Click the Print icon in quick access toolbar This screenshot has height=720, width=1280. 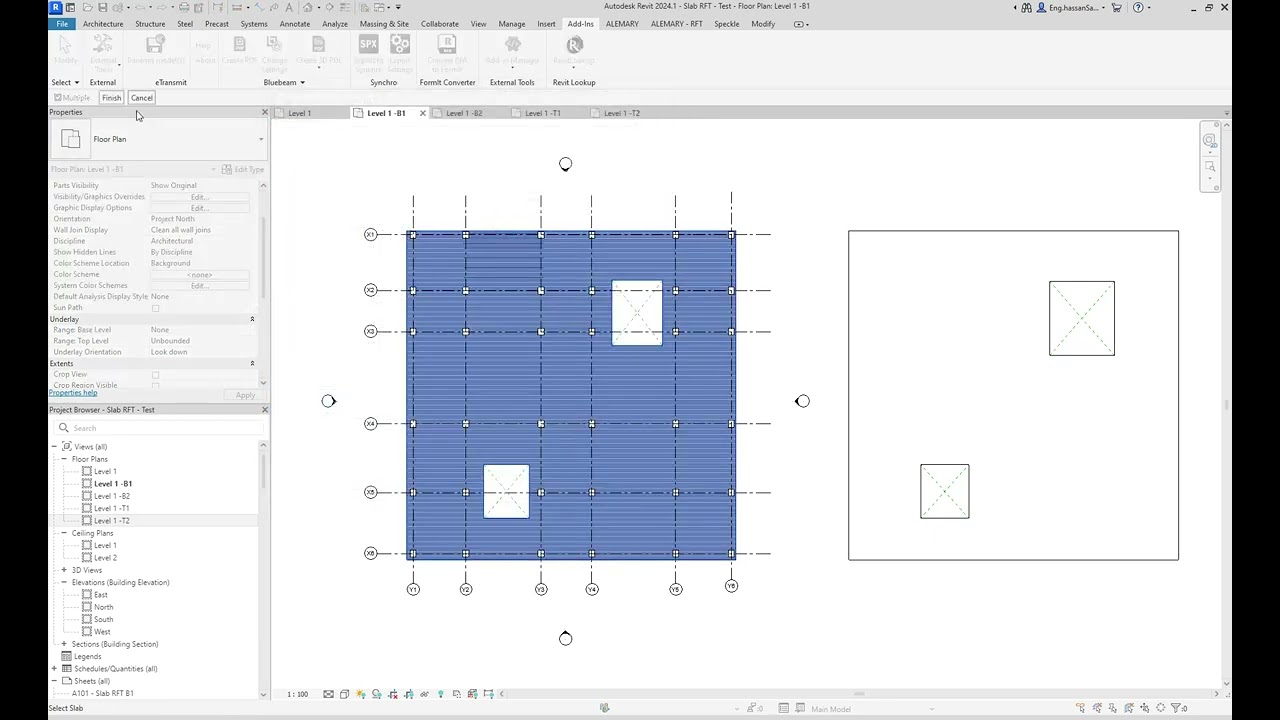click(x=184, y=7)
